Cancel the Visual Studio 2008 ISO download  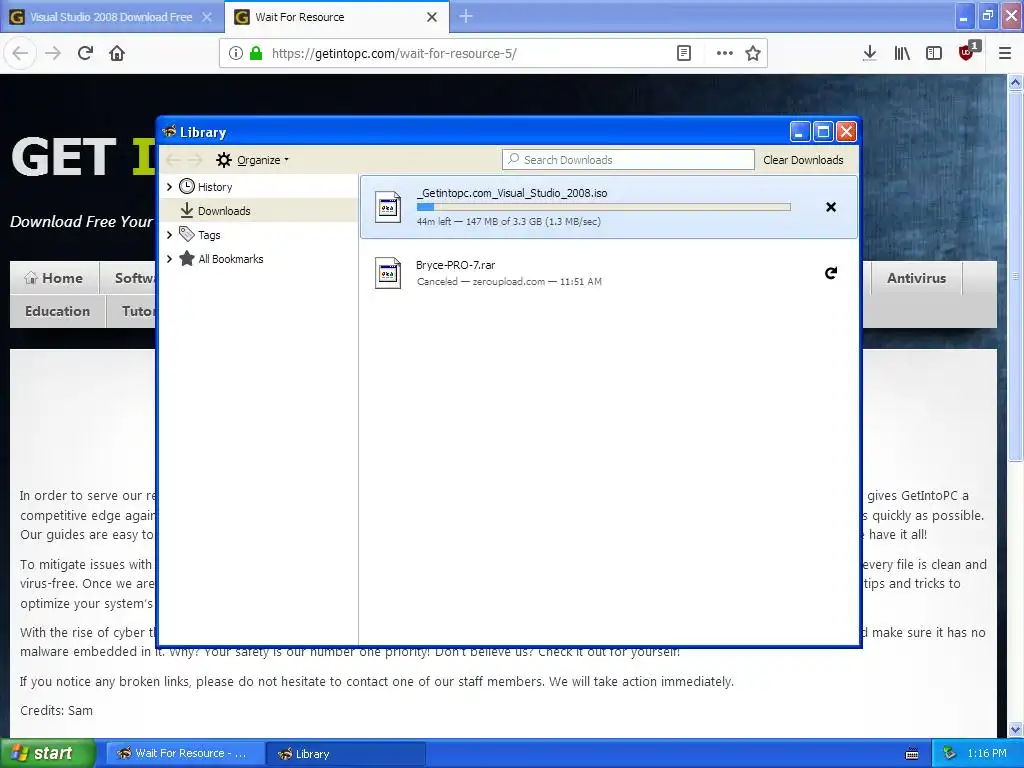point(831,207)
